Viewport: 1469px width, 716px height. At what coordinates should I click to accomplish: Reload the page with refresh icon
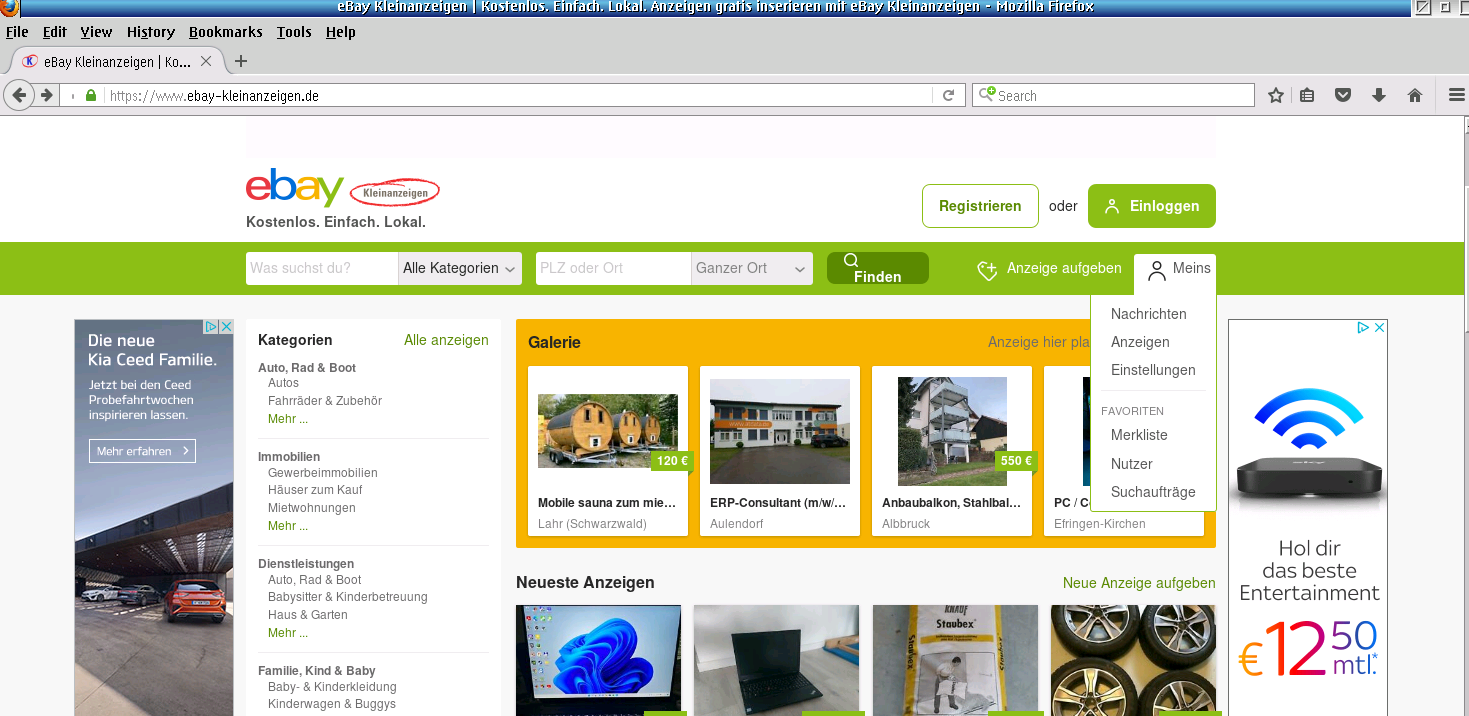[x=949, y=96]
